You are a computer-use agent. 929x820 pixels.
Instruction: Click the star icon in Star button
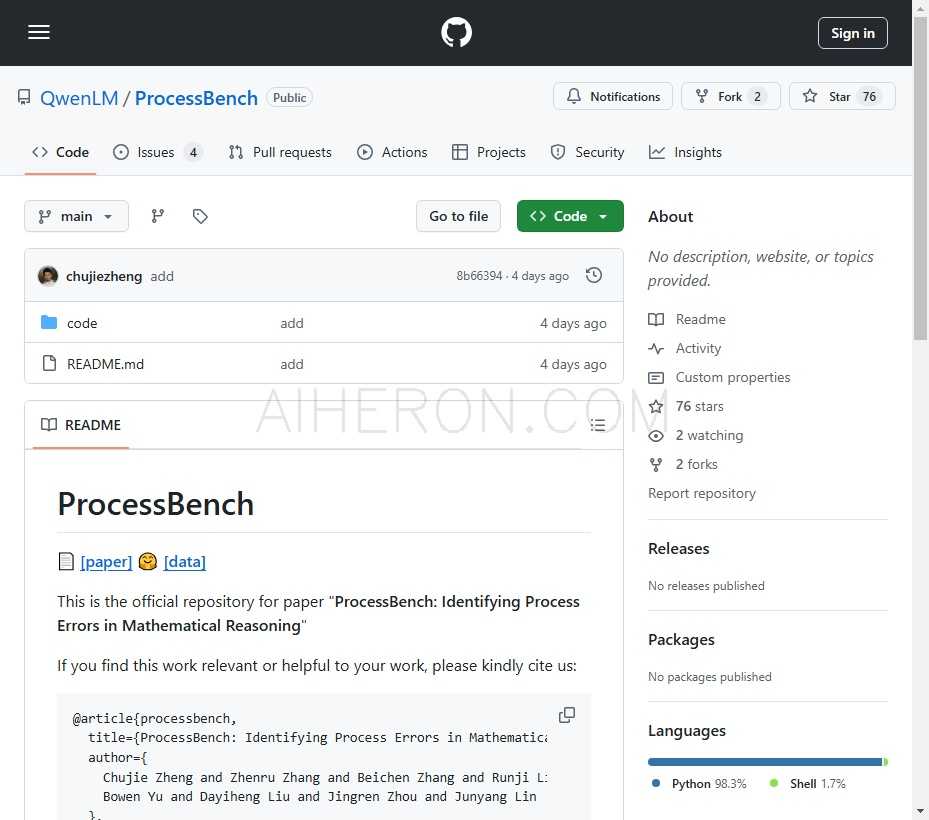point(810,96)
